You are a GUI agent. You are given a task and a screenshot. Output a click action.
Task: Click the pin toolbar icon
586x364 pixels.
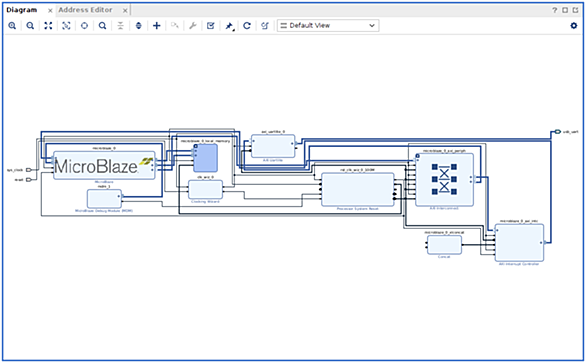(229, 26)
